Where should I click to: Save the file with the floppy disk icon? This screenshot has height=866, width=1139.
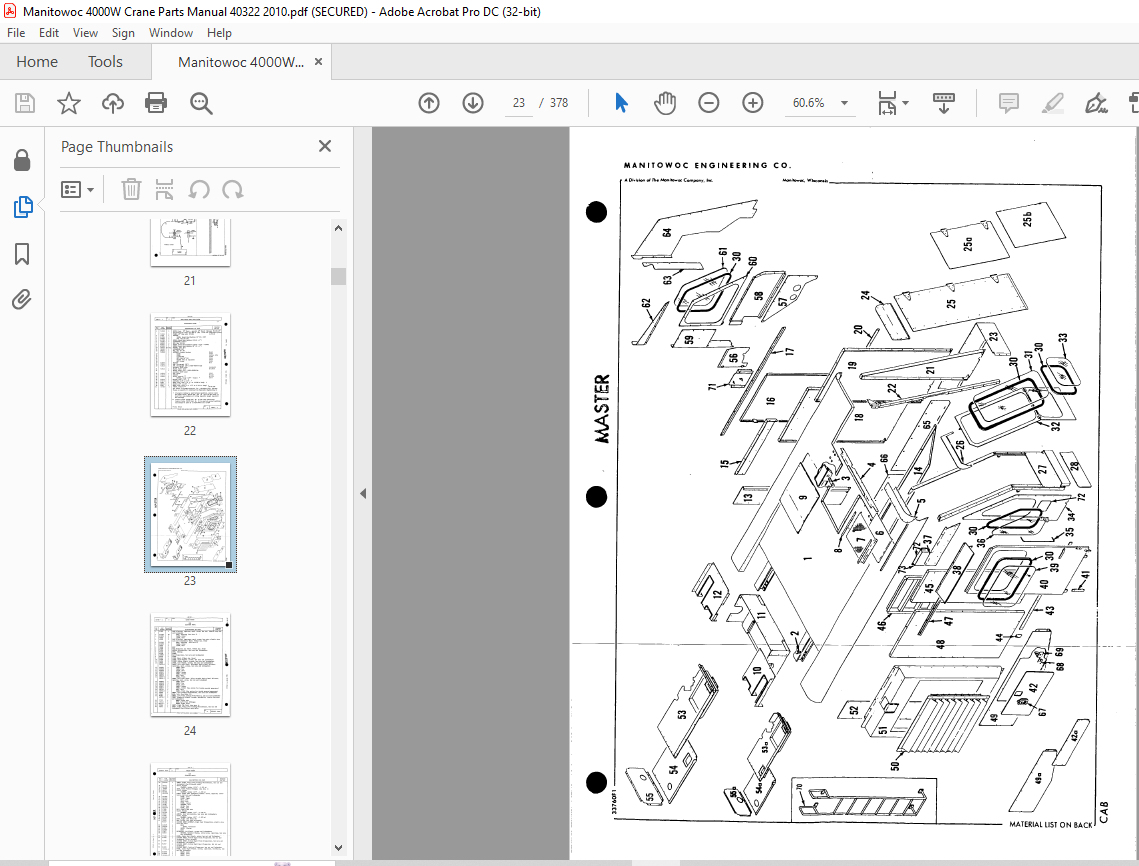25,103
